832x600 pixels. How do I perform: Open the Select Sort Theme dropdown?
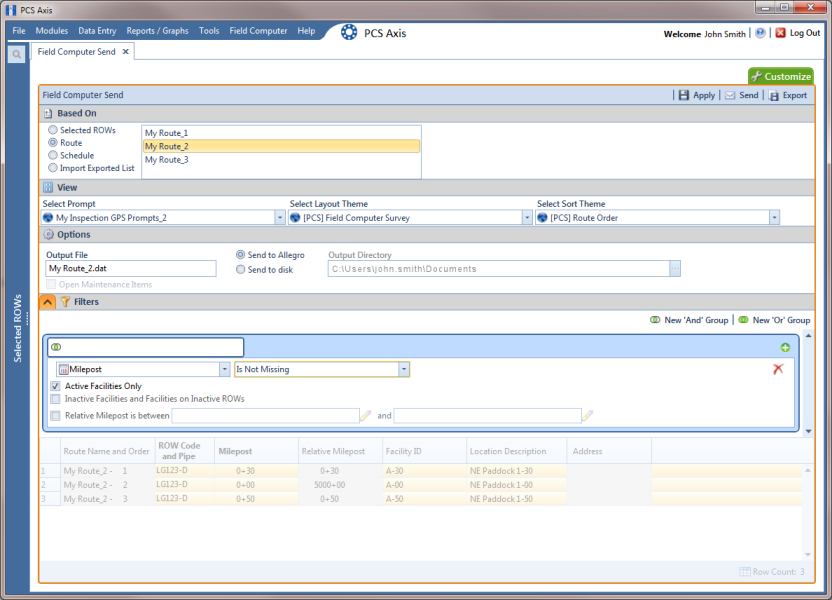(774, 218)
